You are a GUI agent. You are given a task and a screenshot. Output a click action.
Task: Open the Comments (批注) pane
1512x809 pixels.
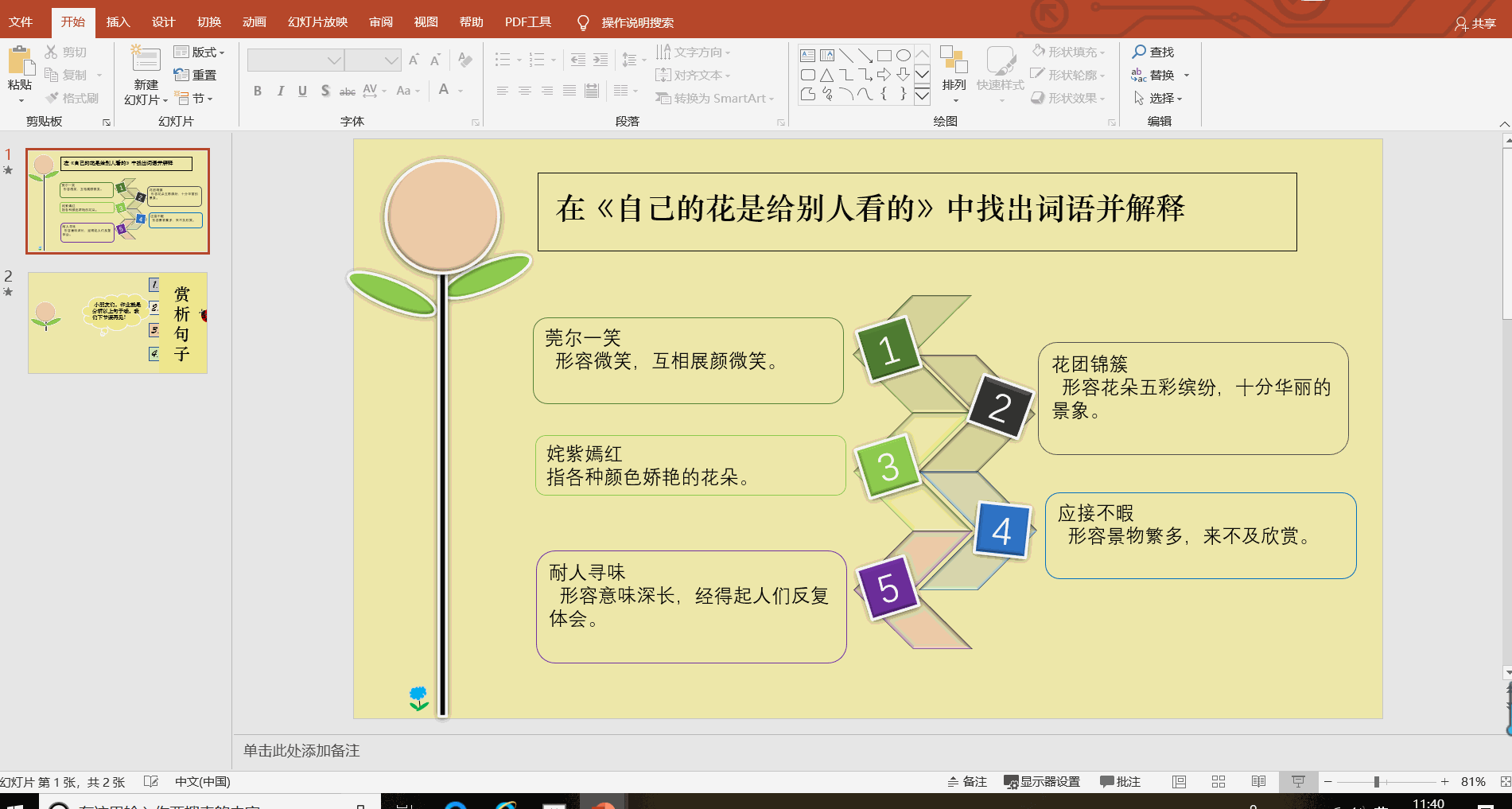[1120, 782]
